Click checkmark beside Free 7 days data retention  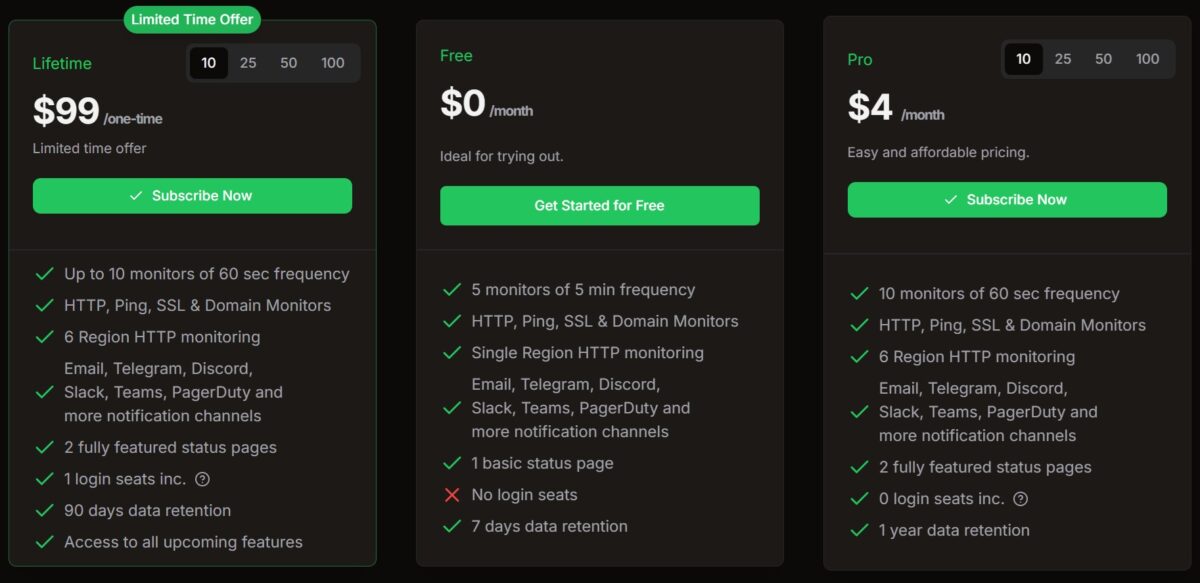point(452,526)
